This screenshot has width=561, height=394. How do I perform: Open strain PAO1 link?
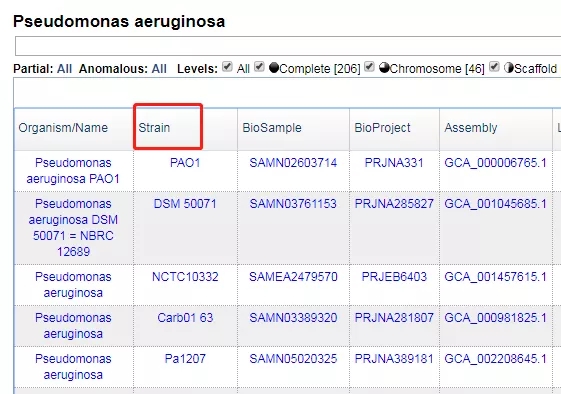pos(185,163)
